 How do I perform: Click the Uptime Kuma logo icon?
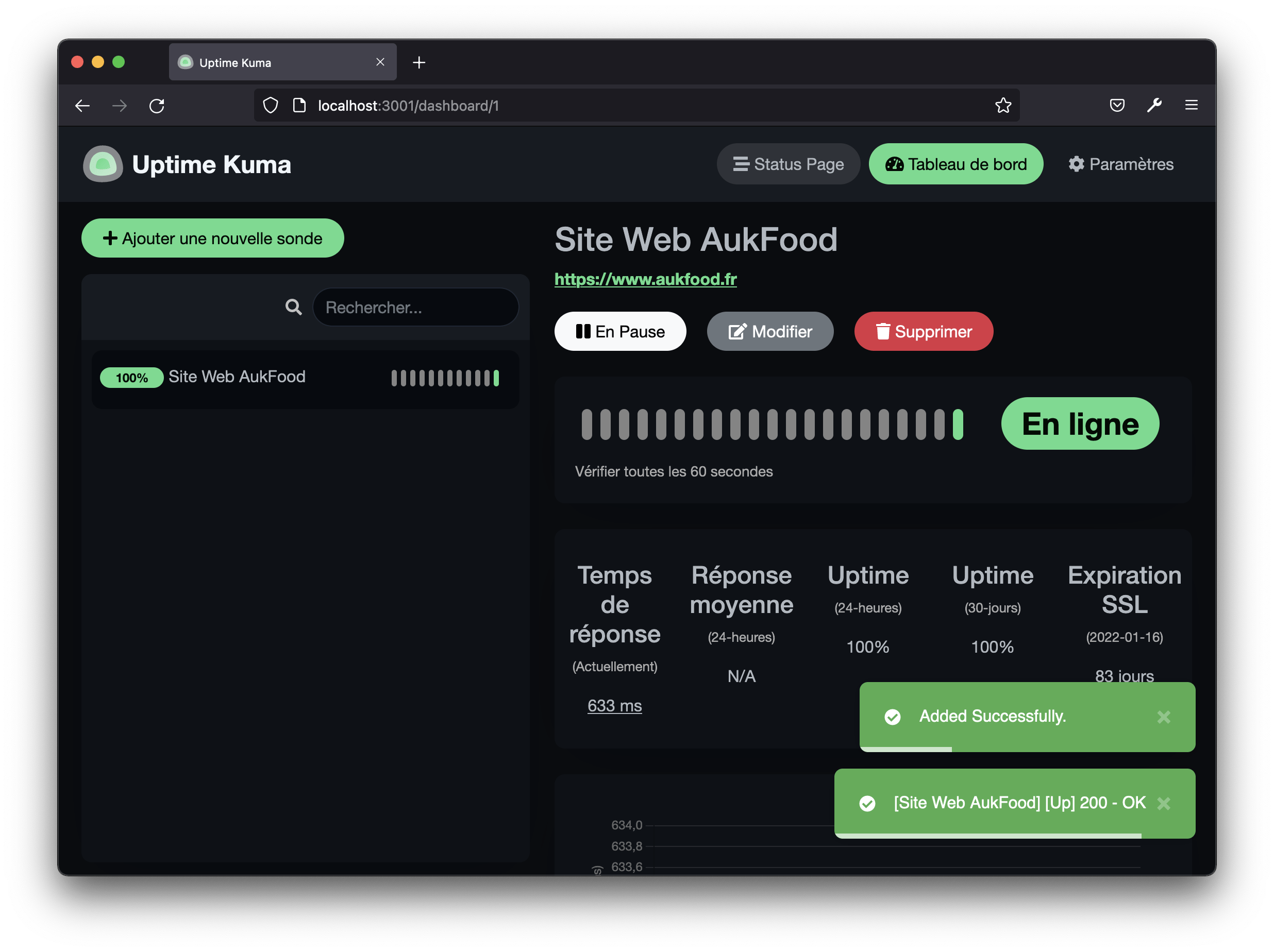pos(103,164)
